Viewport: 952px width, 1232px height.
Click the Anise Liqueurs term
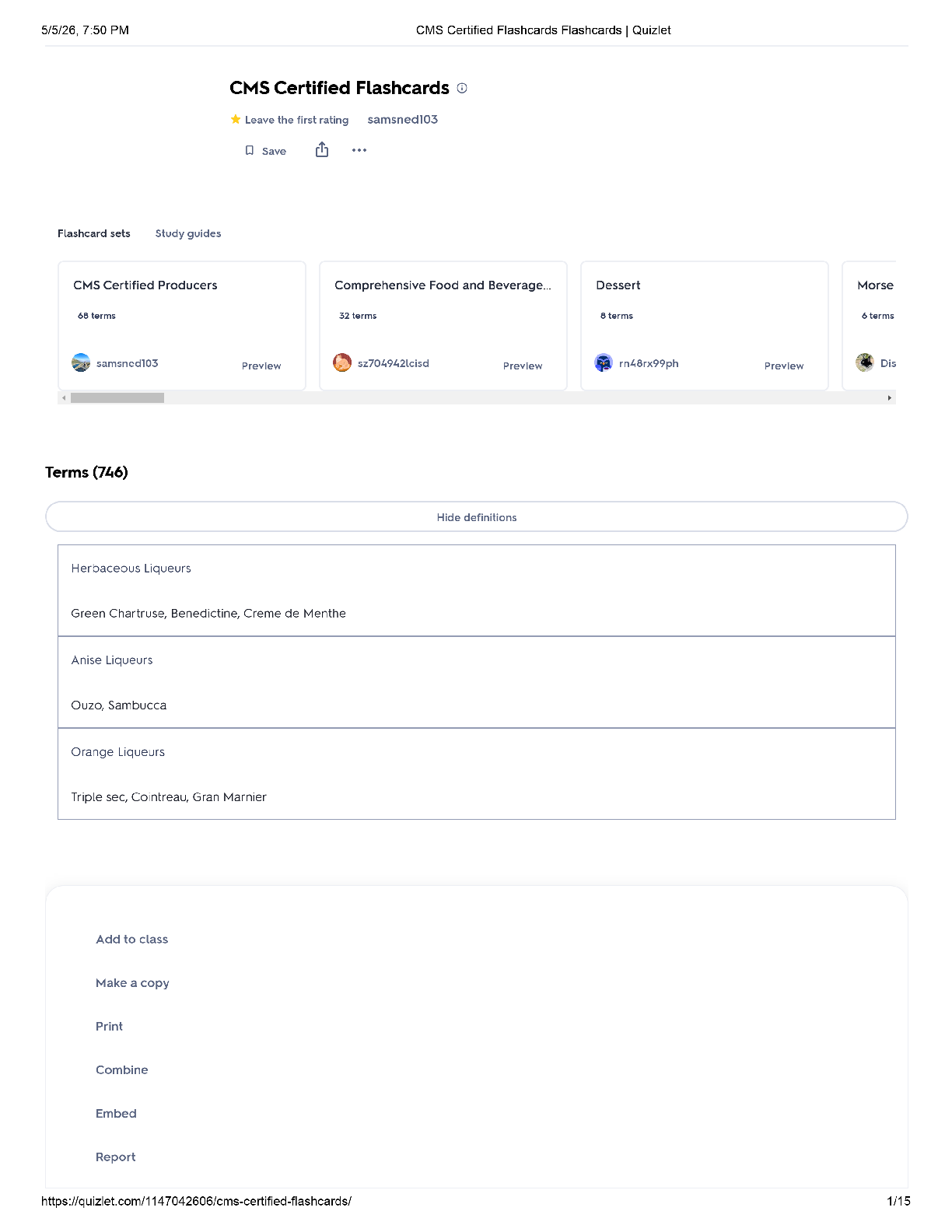(112, 660)
